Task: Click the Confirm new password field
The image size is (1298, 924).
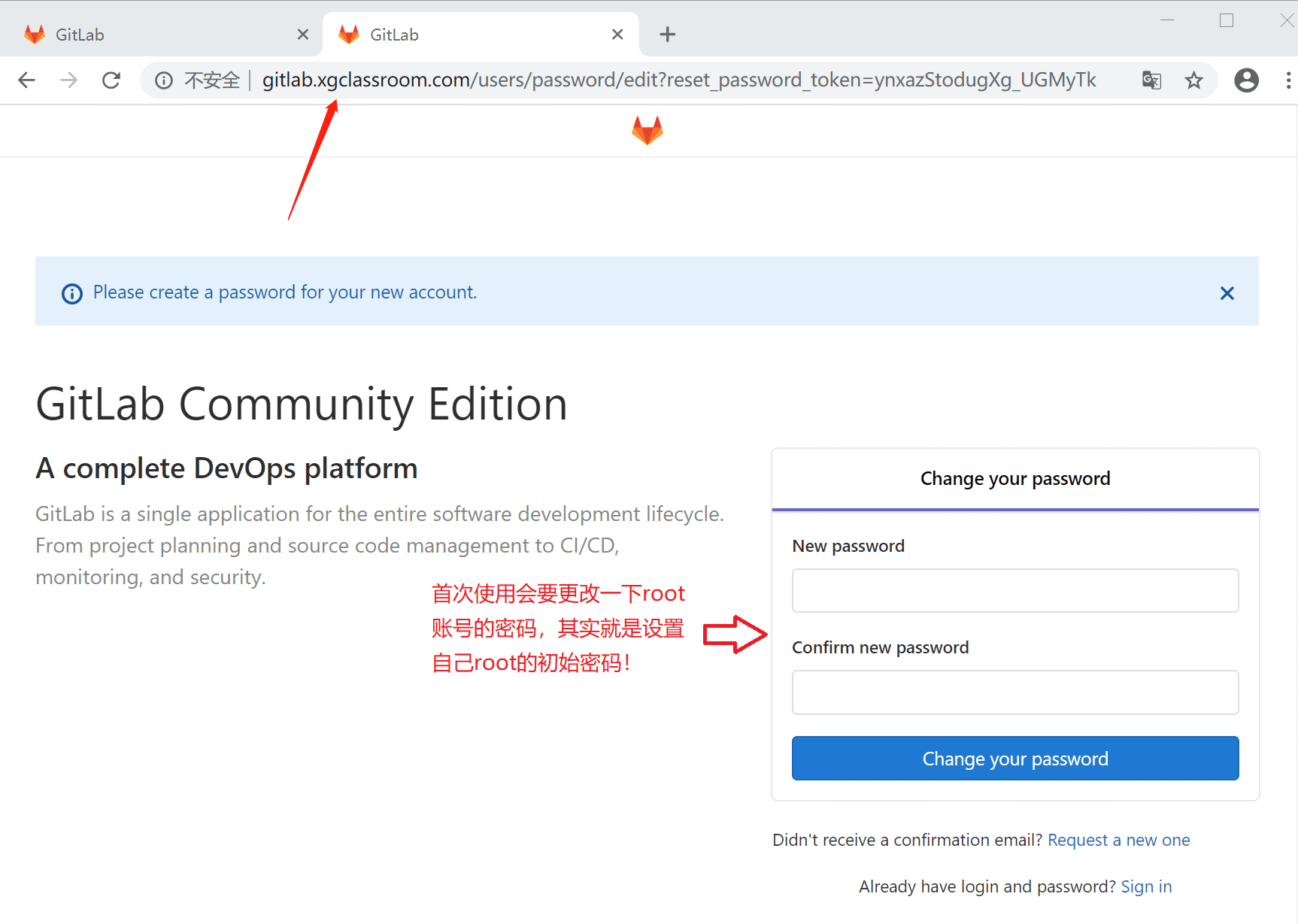Action: coord(1014,692)
